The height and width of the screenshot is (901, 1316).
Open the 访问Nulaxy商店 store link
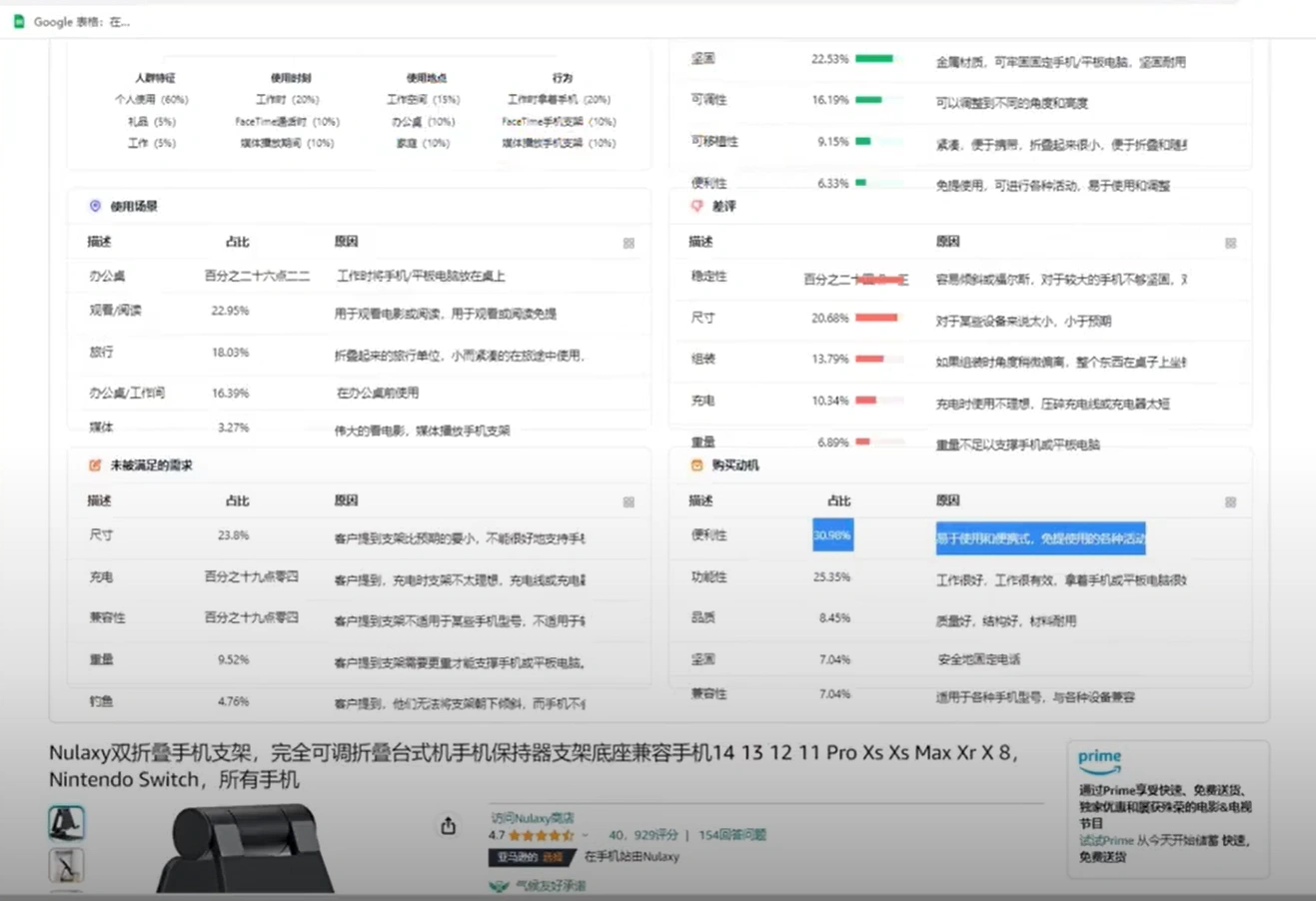coord(532,817)
